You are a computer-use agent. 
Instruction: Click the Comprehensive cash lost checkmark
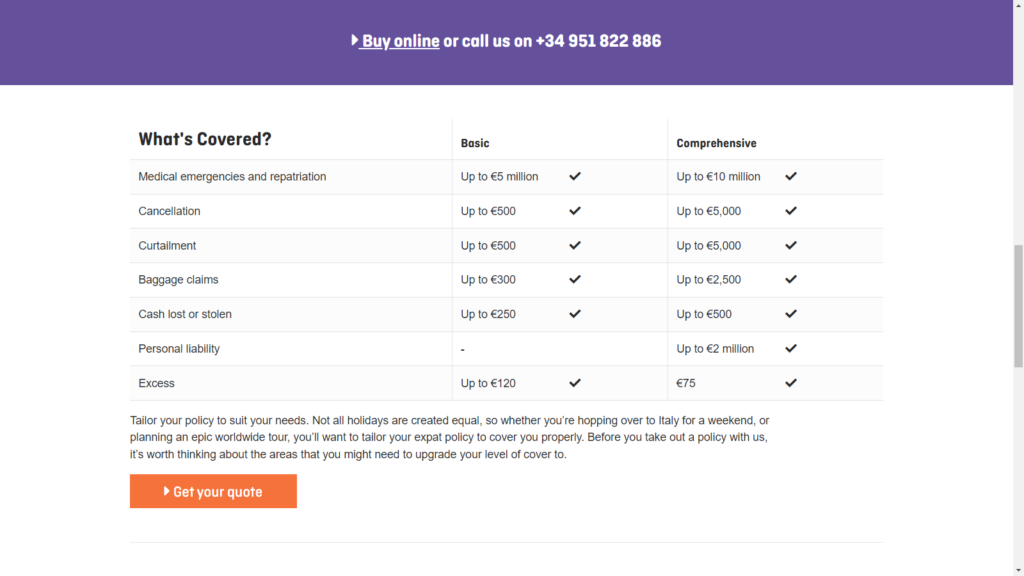tap(791, 314)
